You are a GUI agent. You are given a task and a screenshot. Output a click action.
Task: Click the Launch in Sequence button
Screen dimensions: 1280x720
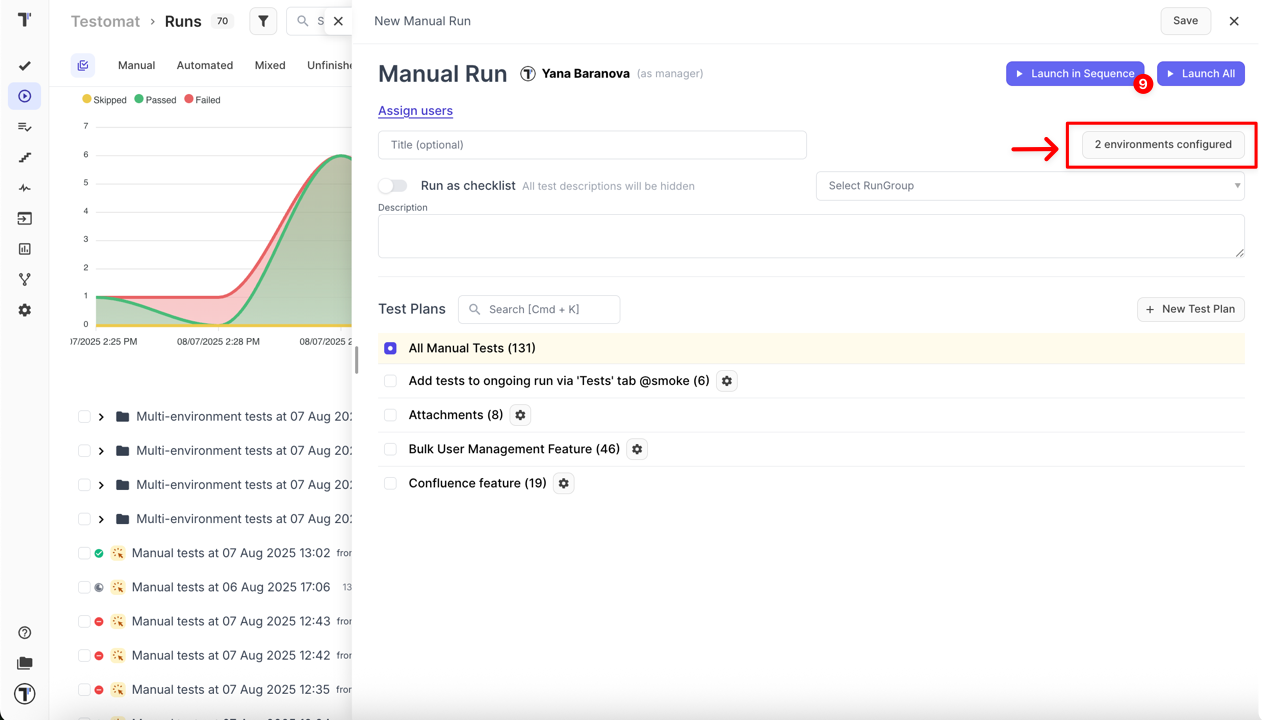(x=1074, y=74)
